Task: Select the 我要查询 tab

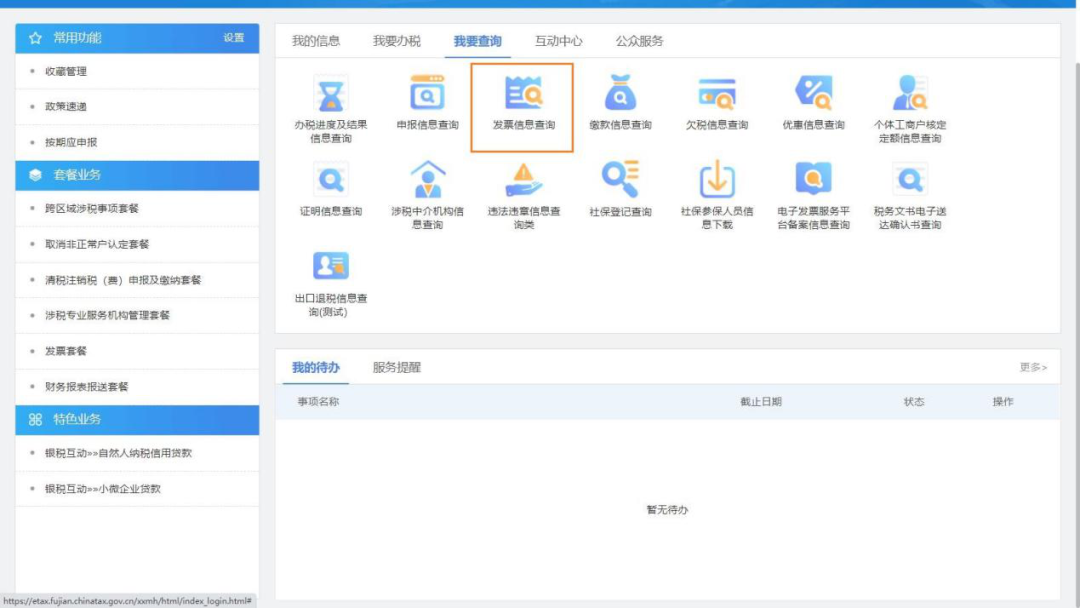Action: [477, 41]
